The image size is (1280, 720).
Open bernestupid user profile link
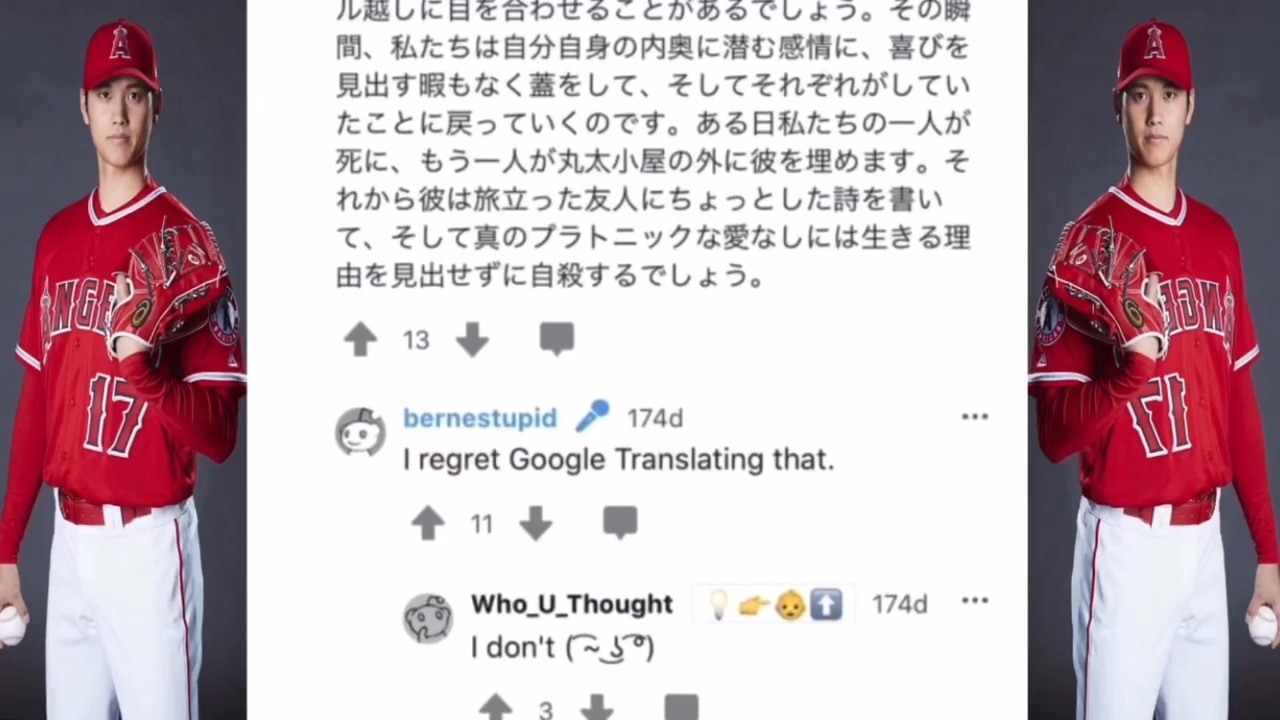click(480, 418)
